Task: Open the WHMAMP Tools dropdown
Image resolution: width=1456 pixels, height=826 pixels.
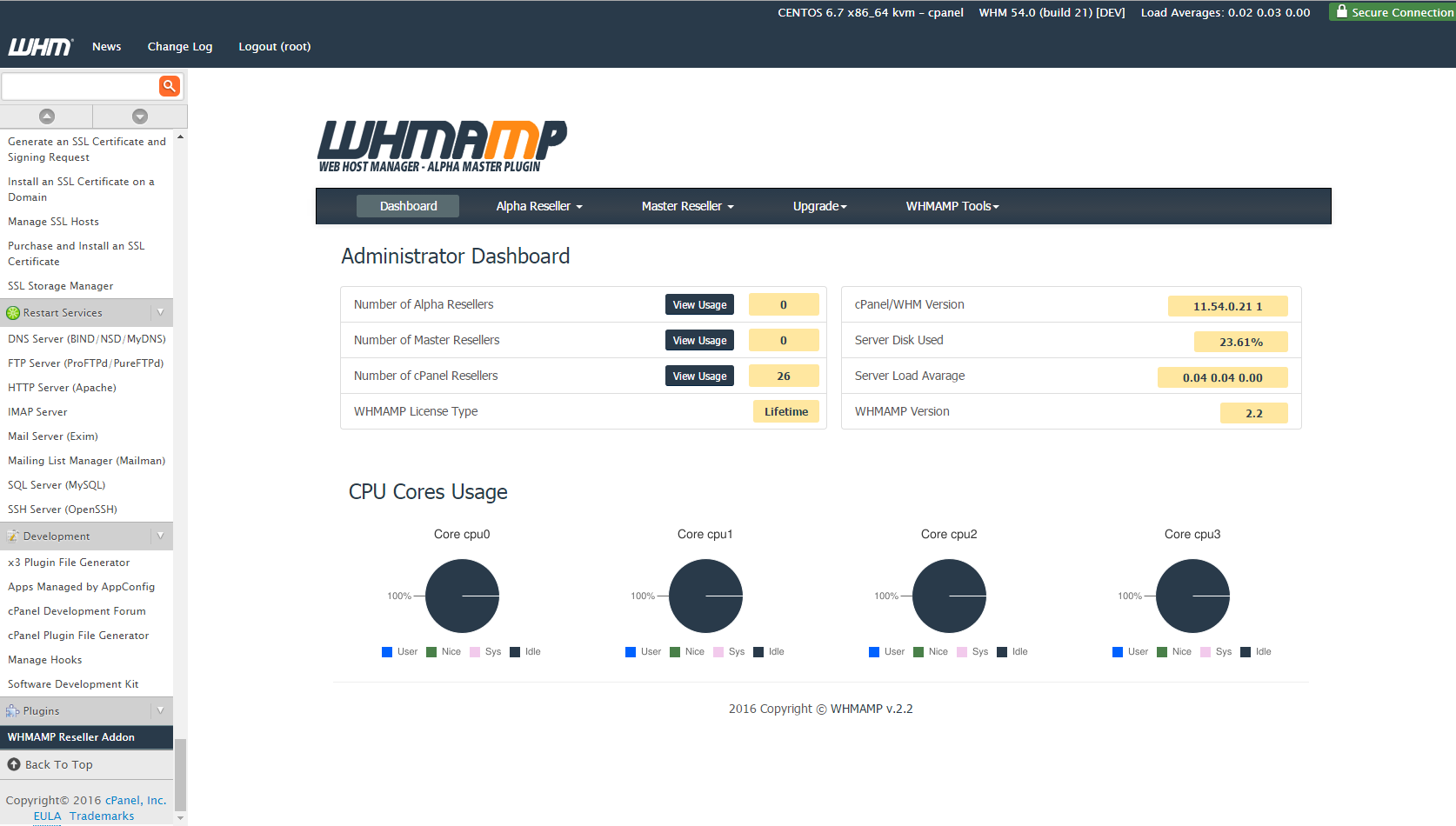Action: 952,206
